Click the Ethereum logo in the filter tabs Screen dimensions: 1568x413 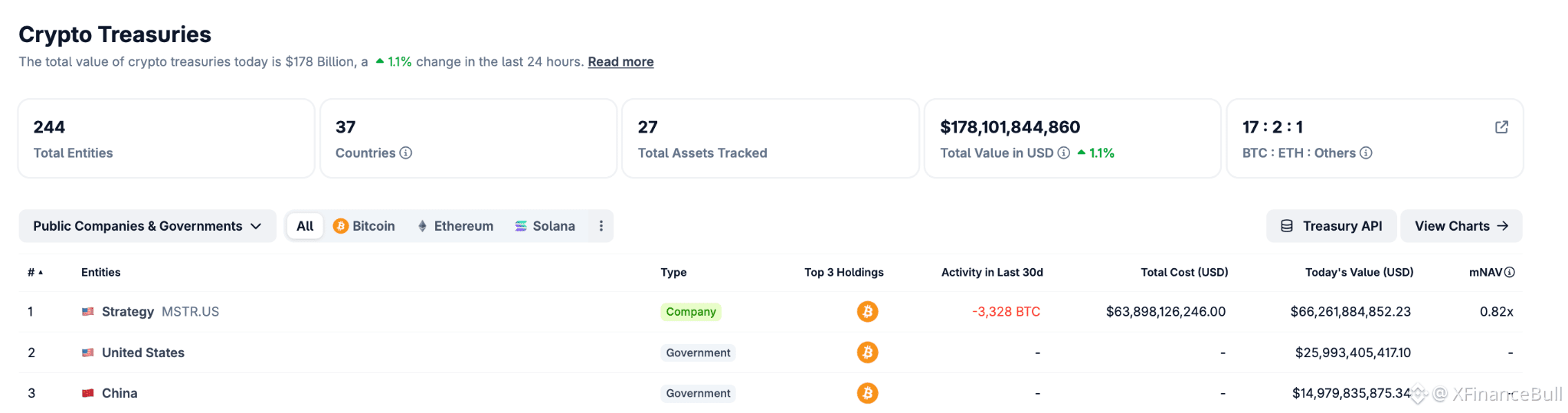pos(422,226)
